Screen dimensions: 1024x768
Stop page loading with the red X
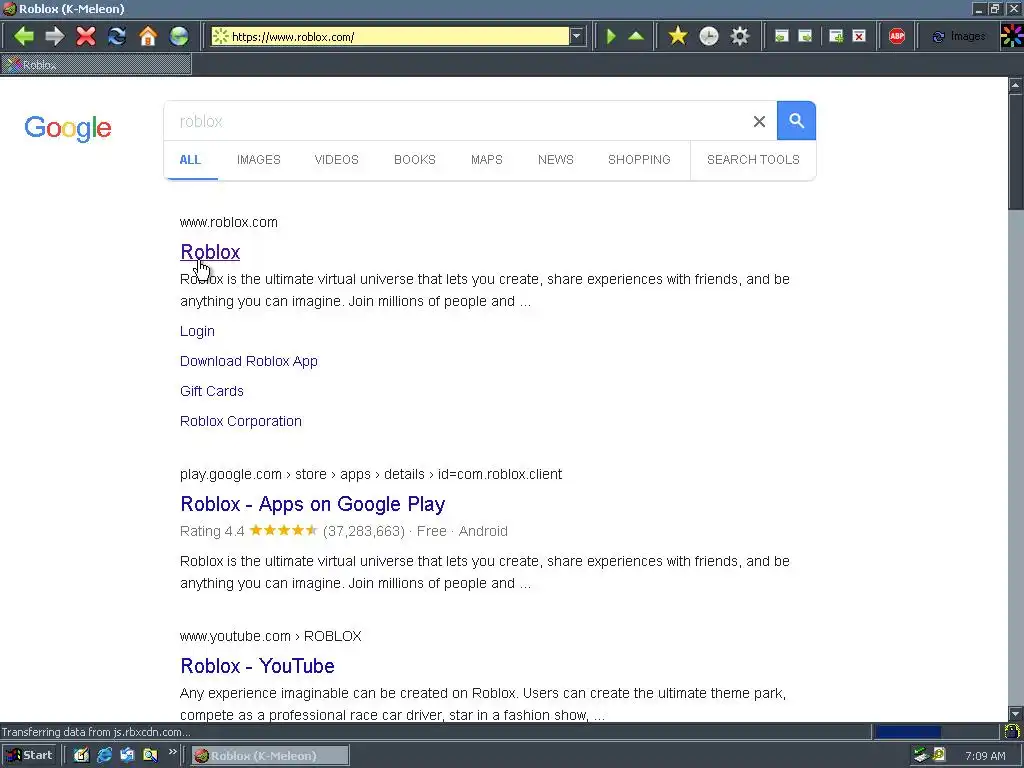pos(86,36)
